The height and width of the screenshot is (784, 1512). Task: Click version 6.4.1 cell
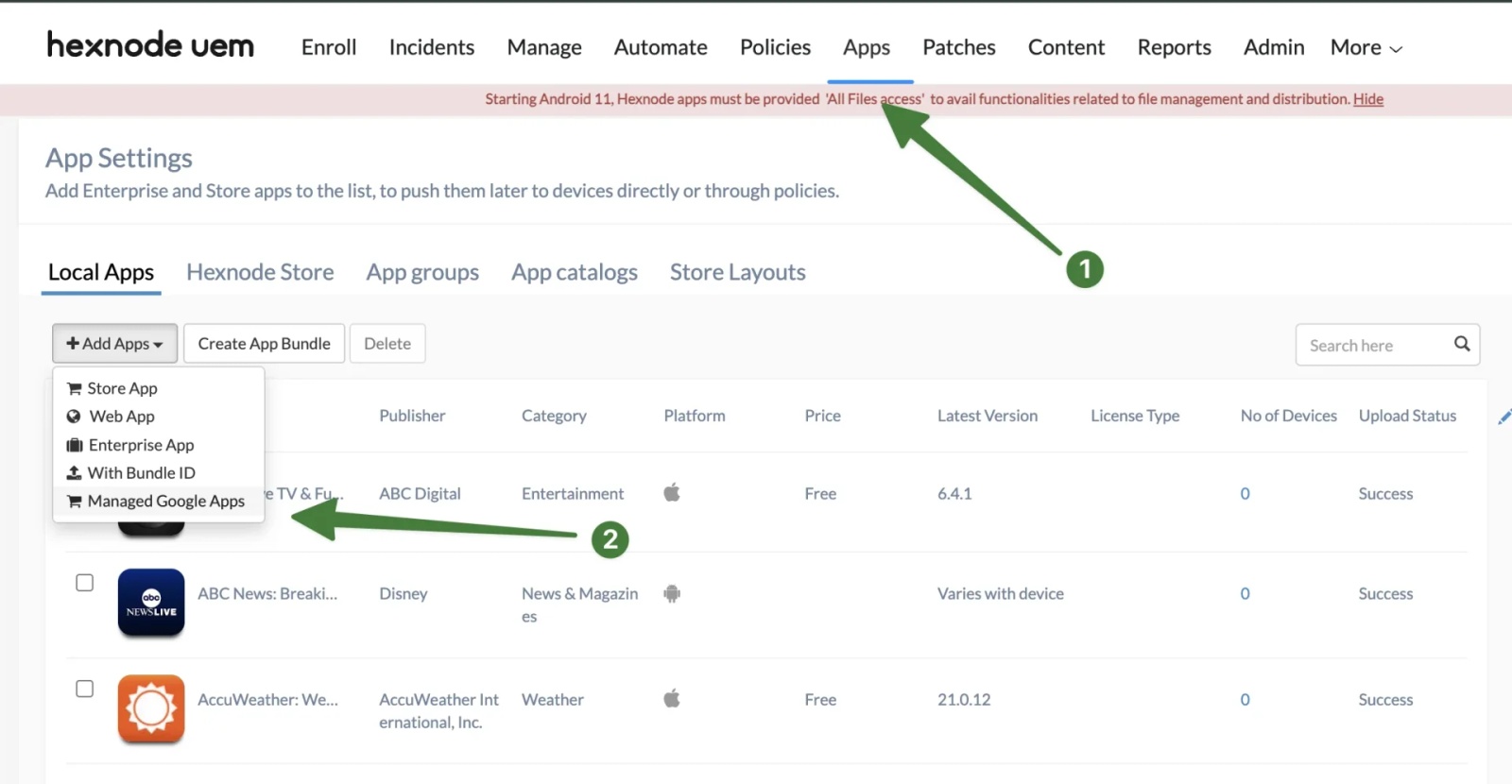[954, 493]
